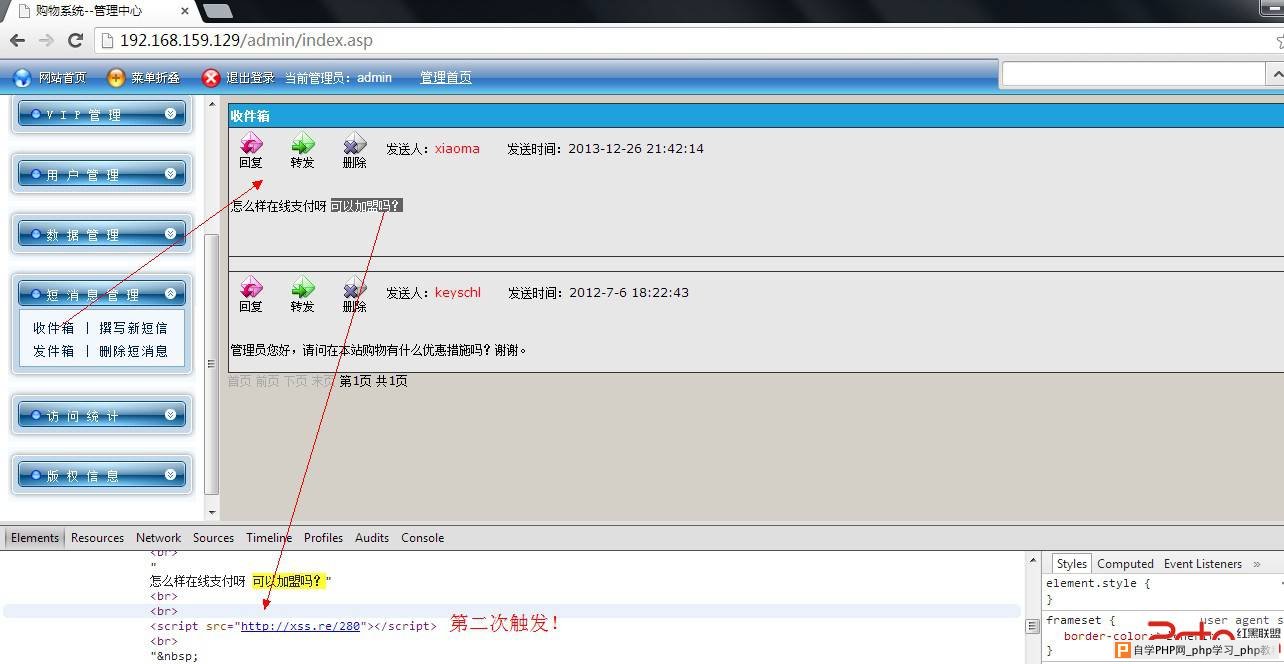Expand the 用户管理 section chevron

coord(170,174)
